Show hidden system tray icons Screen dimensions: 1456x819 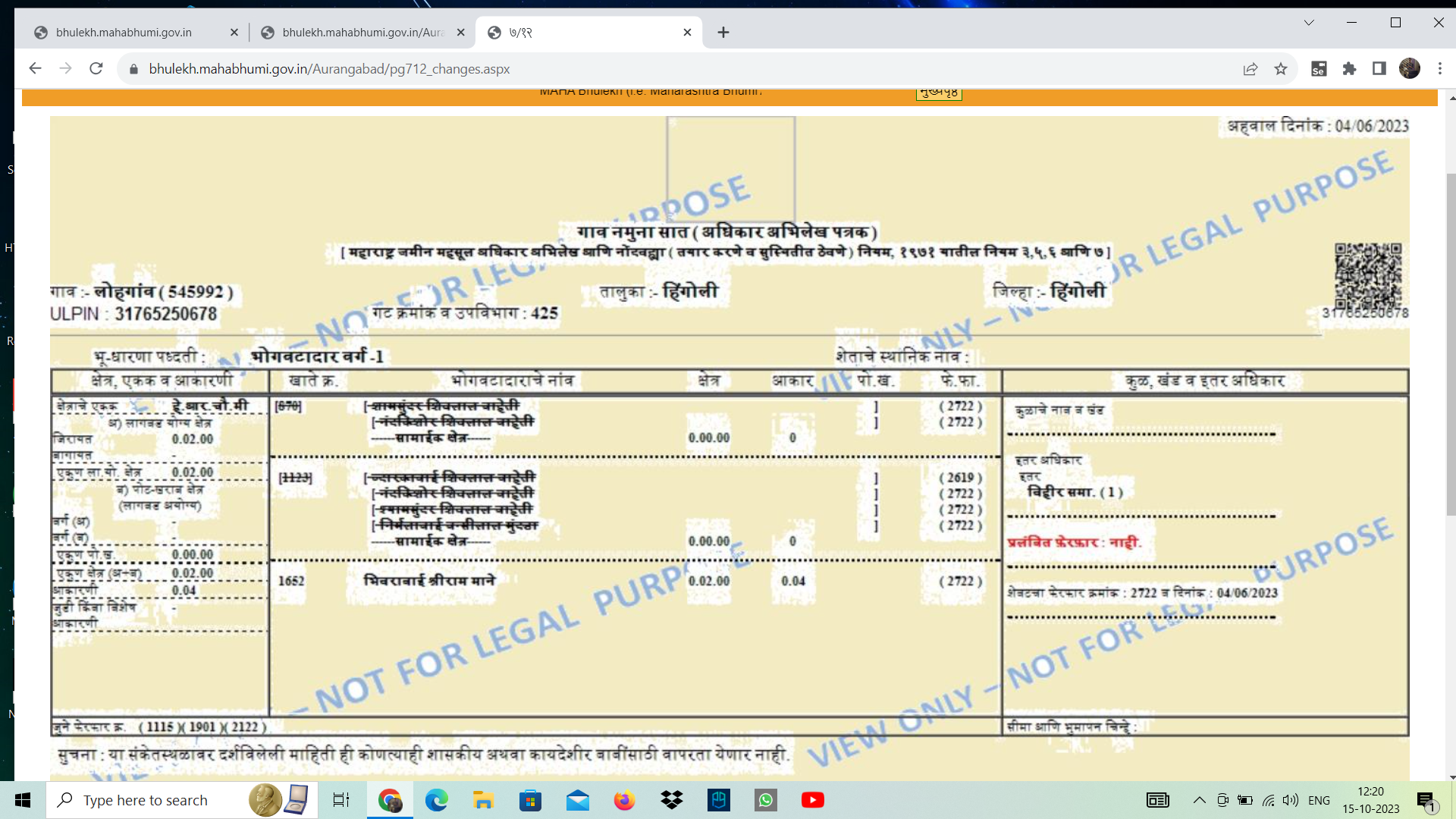tap(1199, 800)
